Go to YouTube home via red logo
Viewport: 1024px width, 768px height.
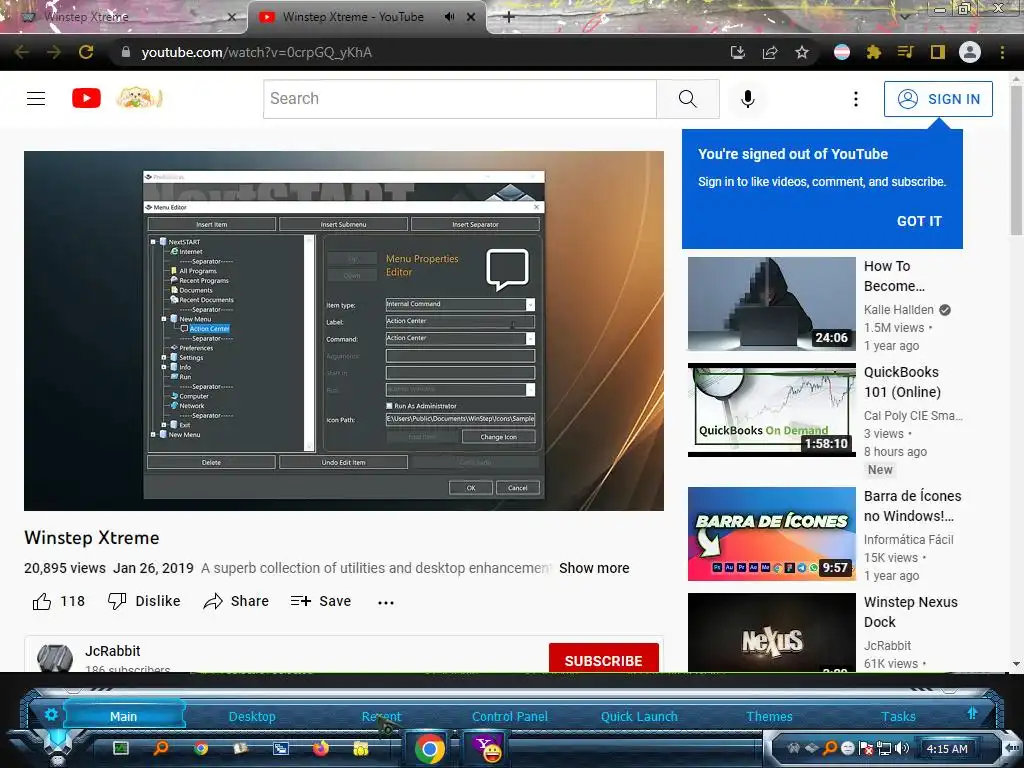coord(86,99)
